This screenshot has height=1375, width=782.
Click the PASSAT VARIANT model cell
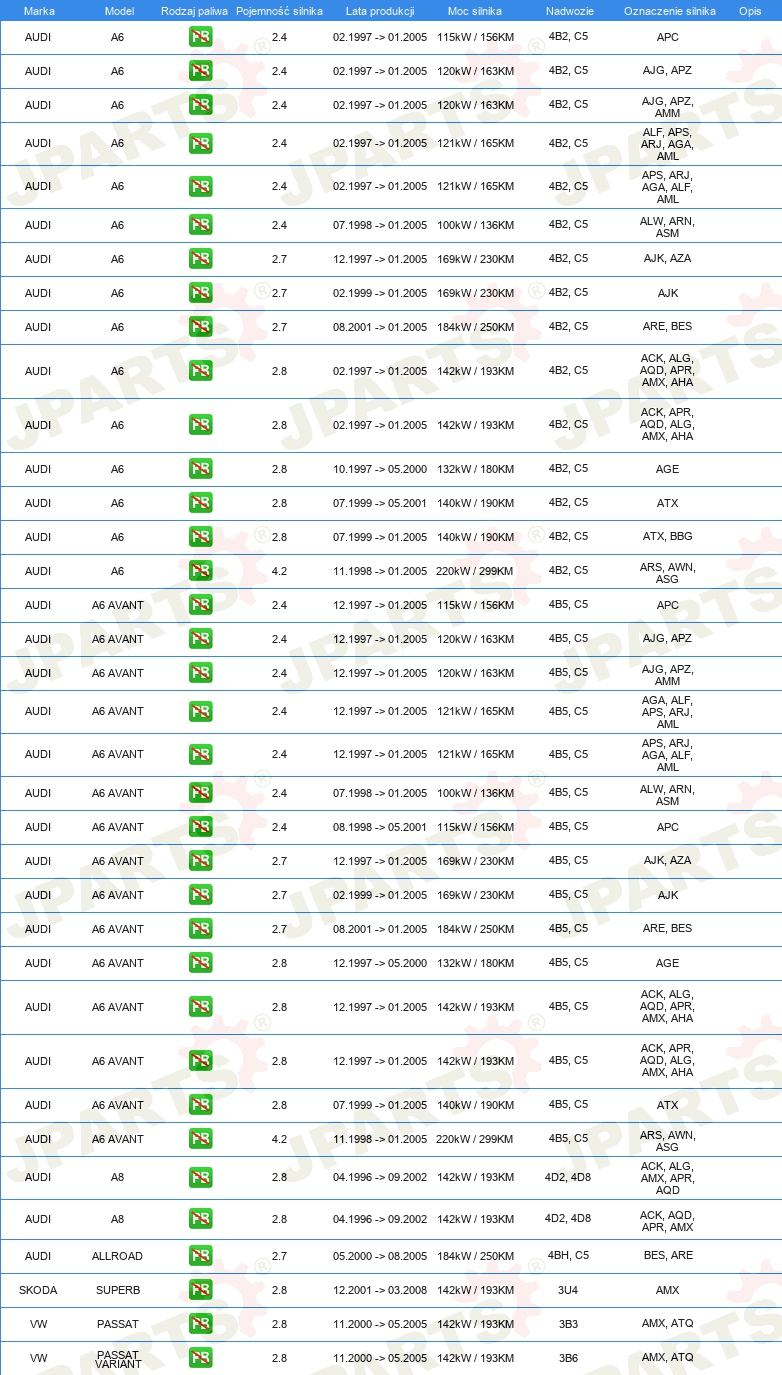[118, 1358]
